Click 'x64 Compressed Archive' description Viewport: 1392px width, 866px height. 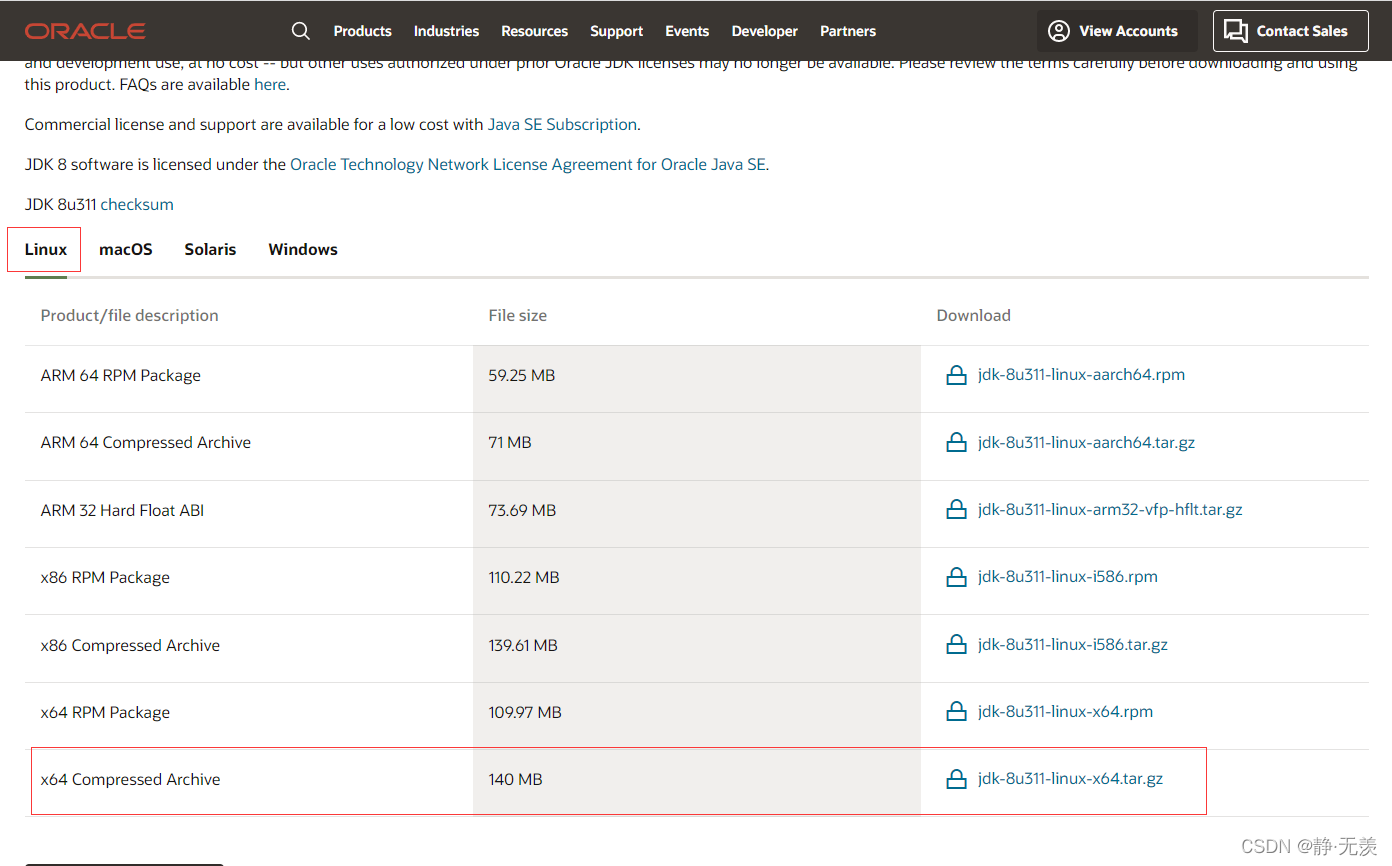click(130, 779)
